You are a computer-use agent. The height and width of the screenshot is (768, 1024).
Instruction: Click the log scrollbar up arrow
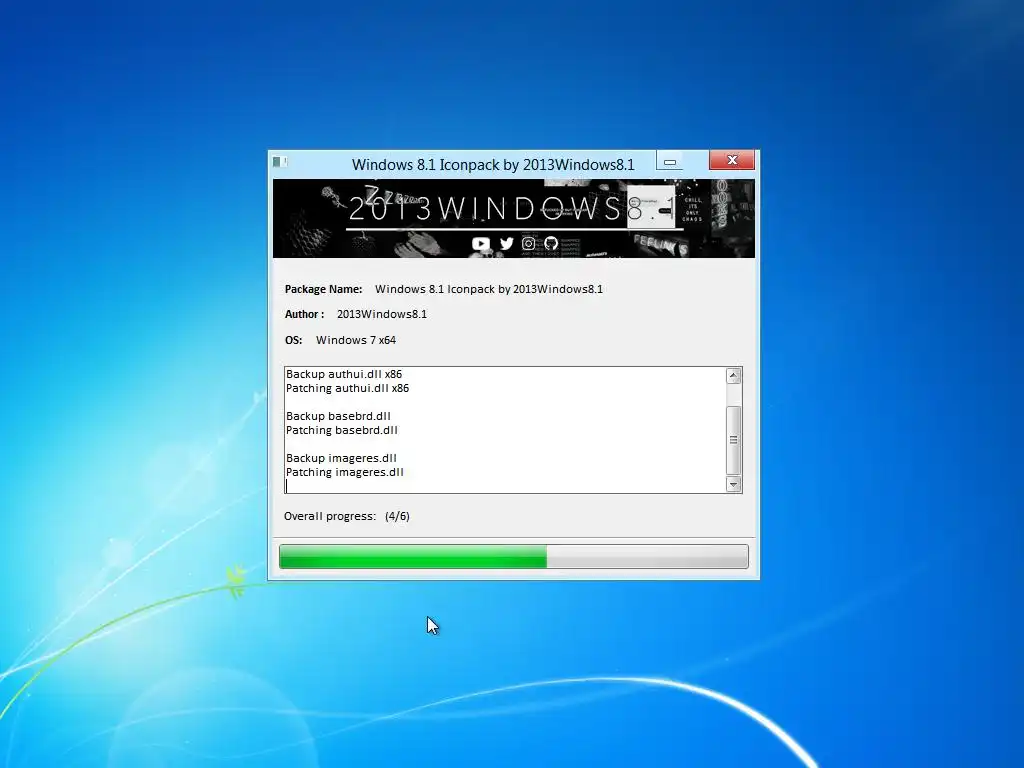pyautogui.click(x=733, y=376)
